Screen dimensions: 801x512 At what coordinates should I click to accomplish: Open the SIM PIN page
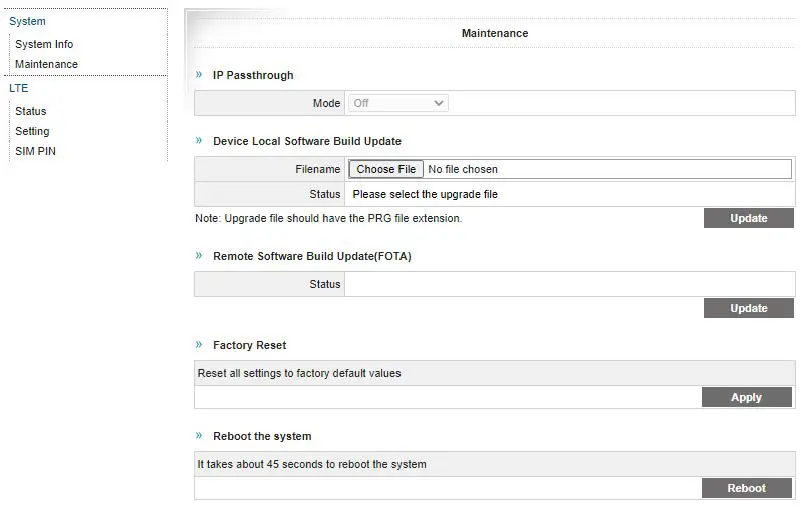[x=35, y=151]
